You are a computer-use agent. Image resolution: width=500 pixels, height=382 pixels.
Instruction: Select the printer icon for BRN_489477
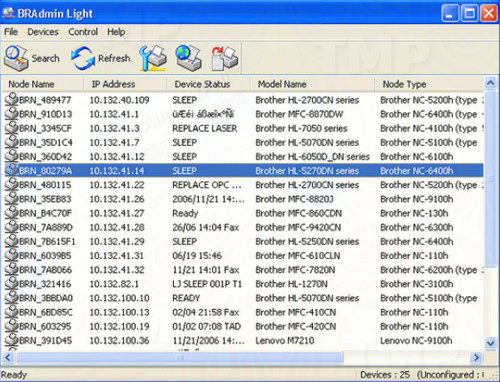pos(11,100)
